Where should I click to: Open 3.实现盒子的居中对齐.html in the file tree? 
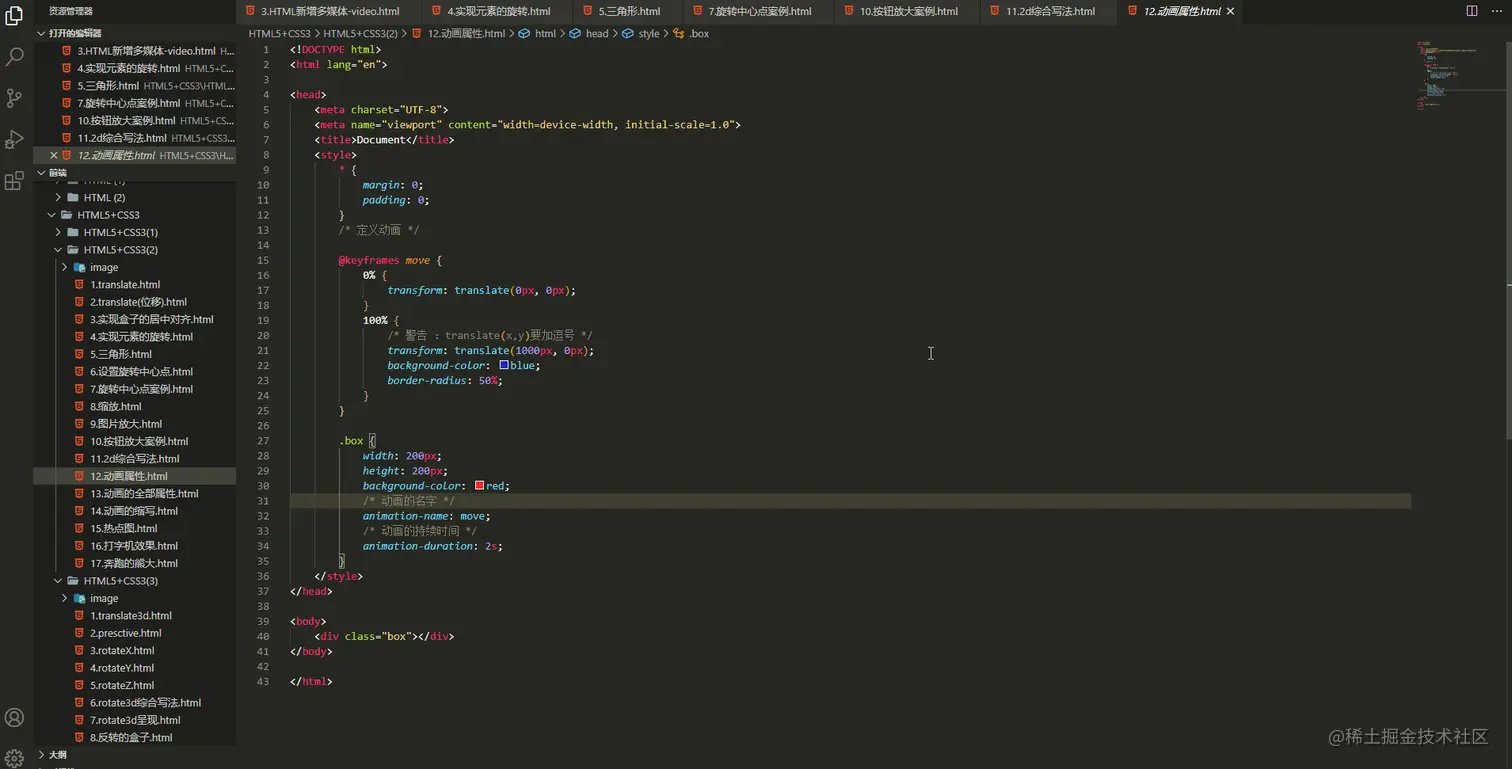pos(151,319)
